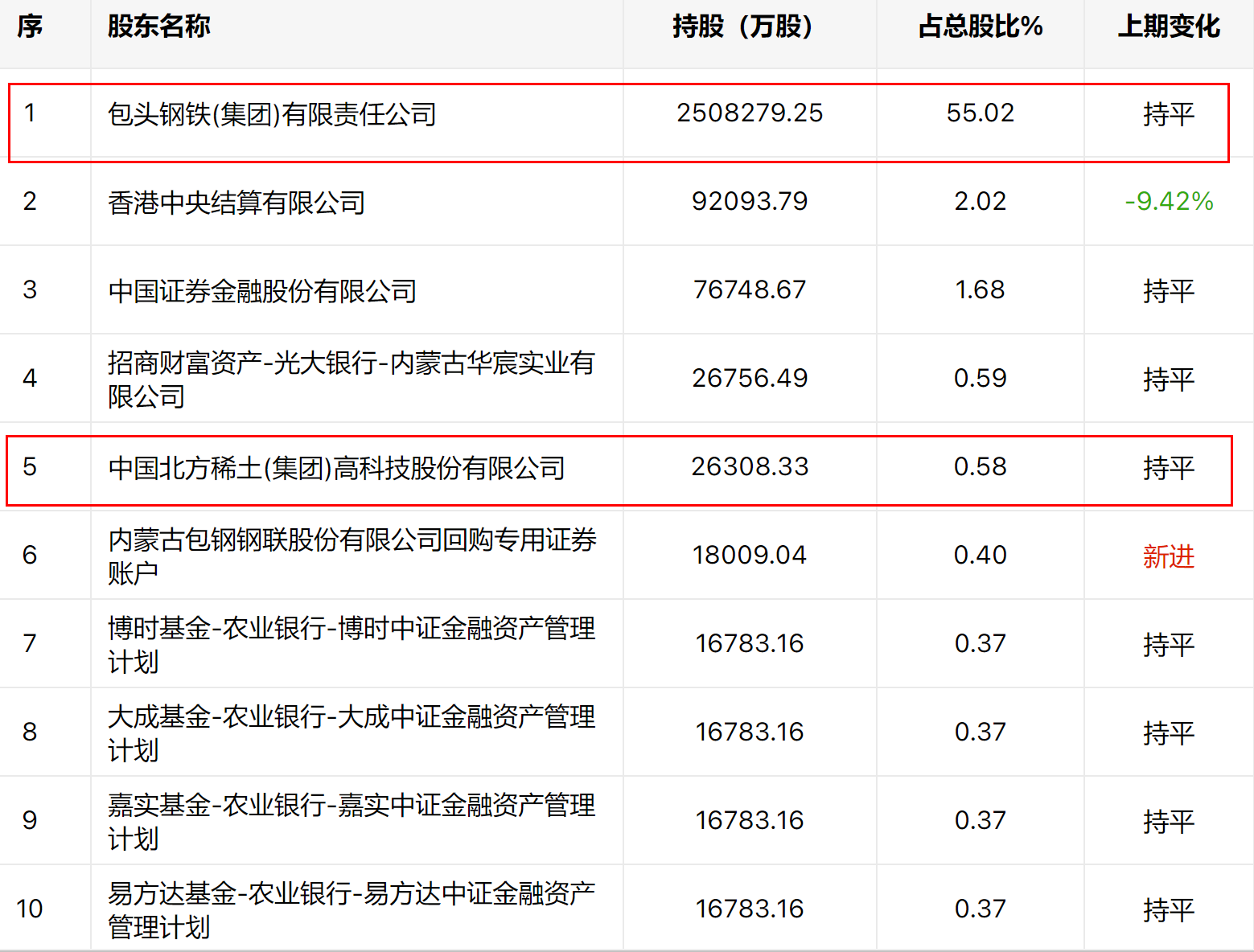Select 博时基金-农业银行 shareholder name

[352, 644]
